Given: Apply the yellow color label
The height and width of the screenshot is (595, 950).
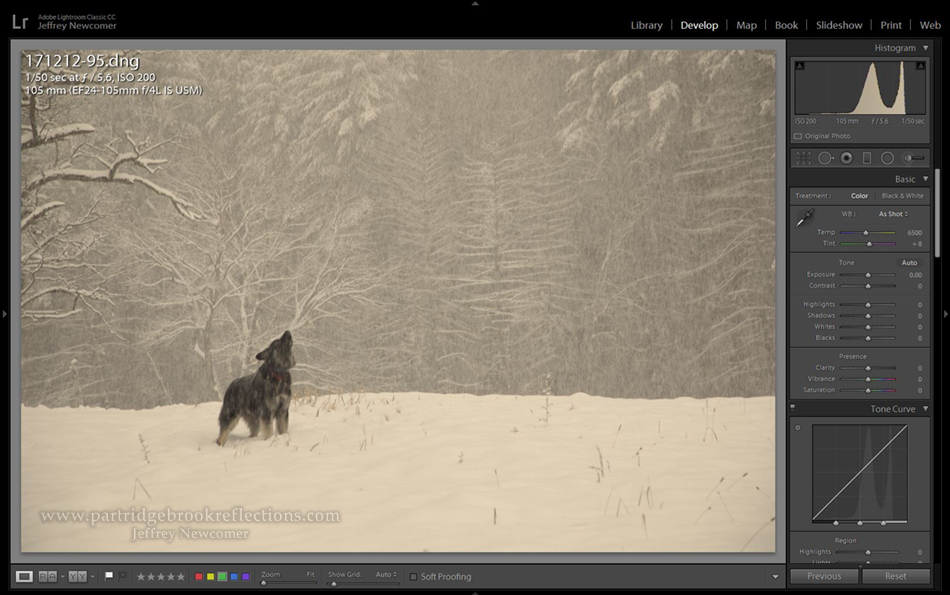Looking at the screenshot, I should 210,577.
